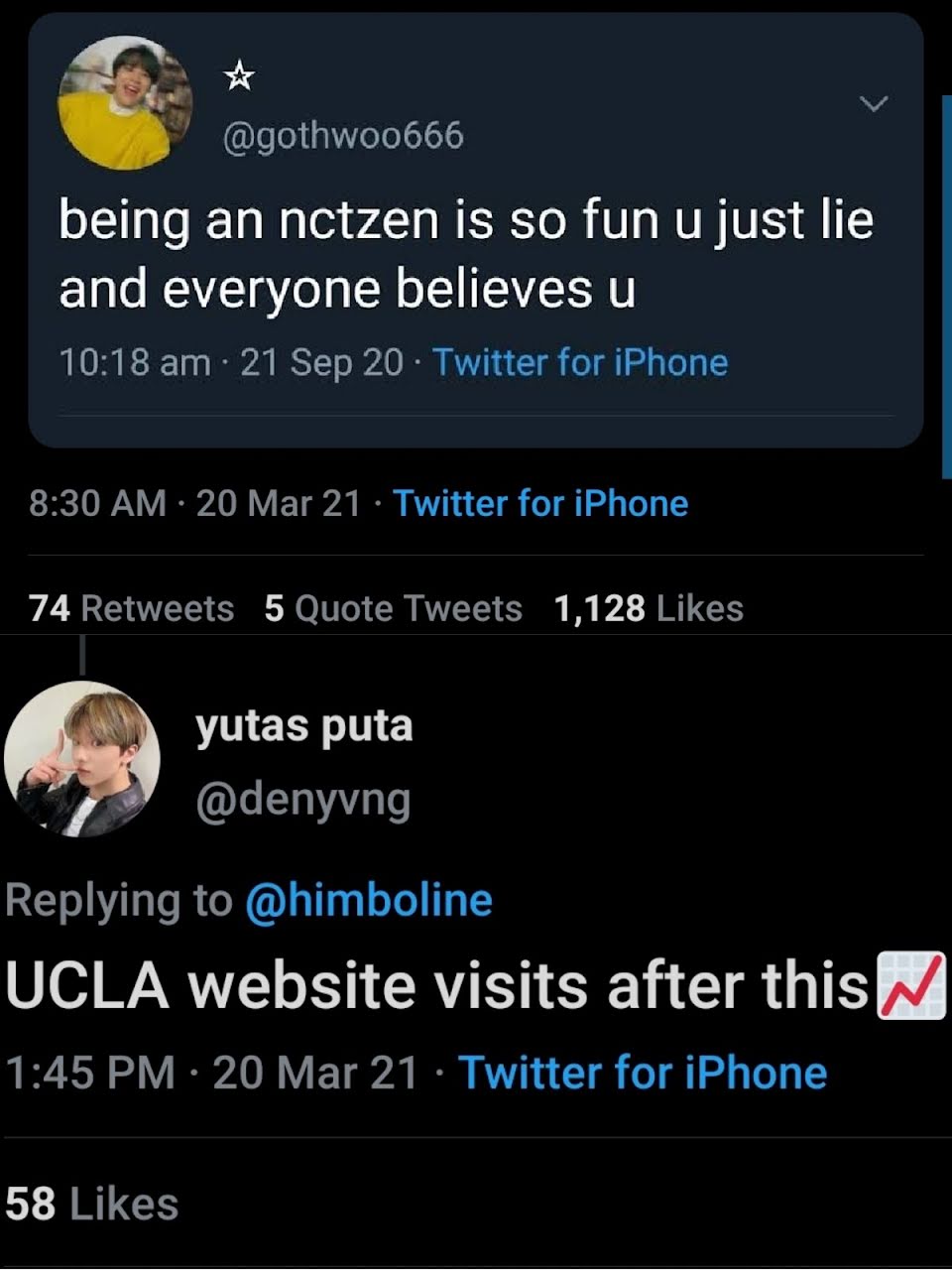This screenshot has height=1270, width=952.
Task: Click Twitter for iPhone source of main tweet
Action: [540, 504]
